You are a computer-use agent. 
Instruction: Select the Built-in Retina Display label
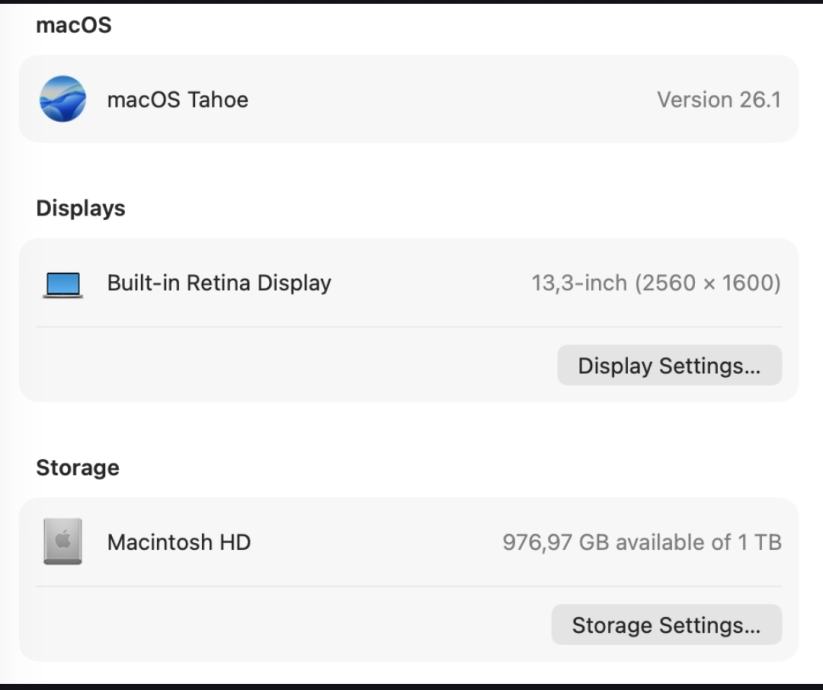coord(219,283)
